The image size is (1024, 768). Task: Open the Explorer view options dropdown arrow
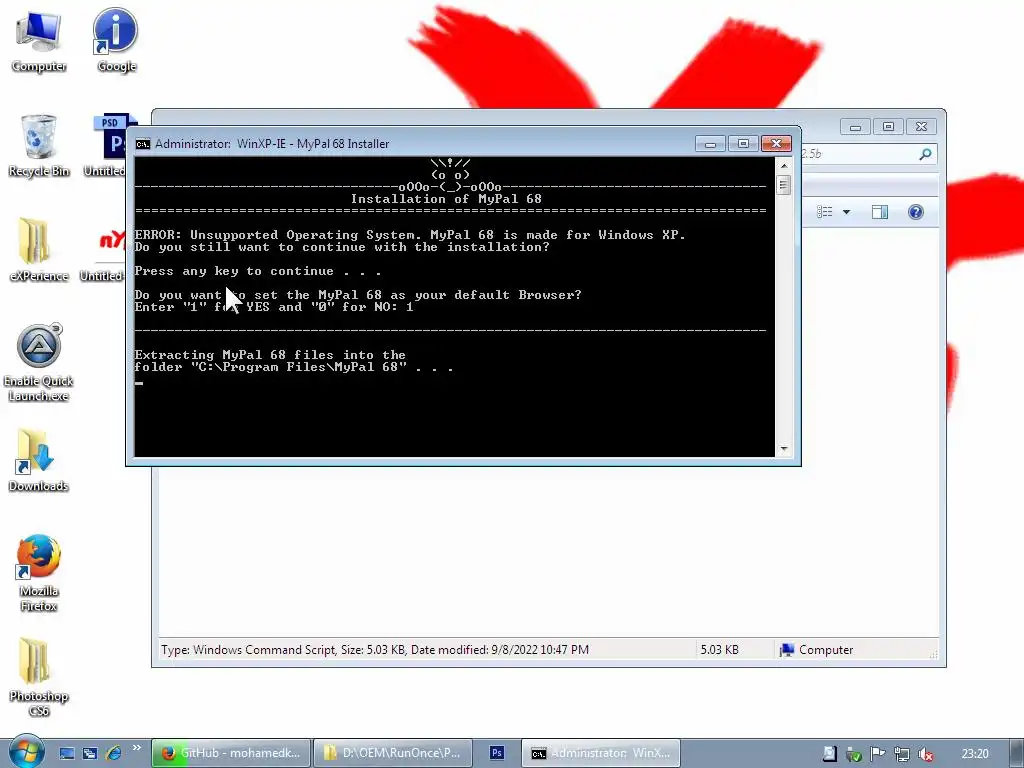click(846, 212)
